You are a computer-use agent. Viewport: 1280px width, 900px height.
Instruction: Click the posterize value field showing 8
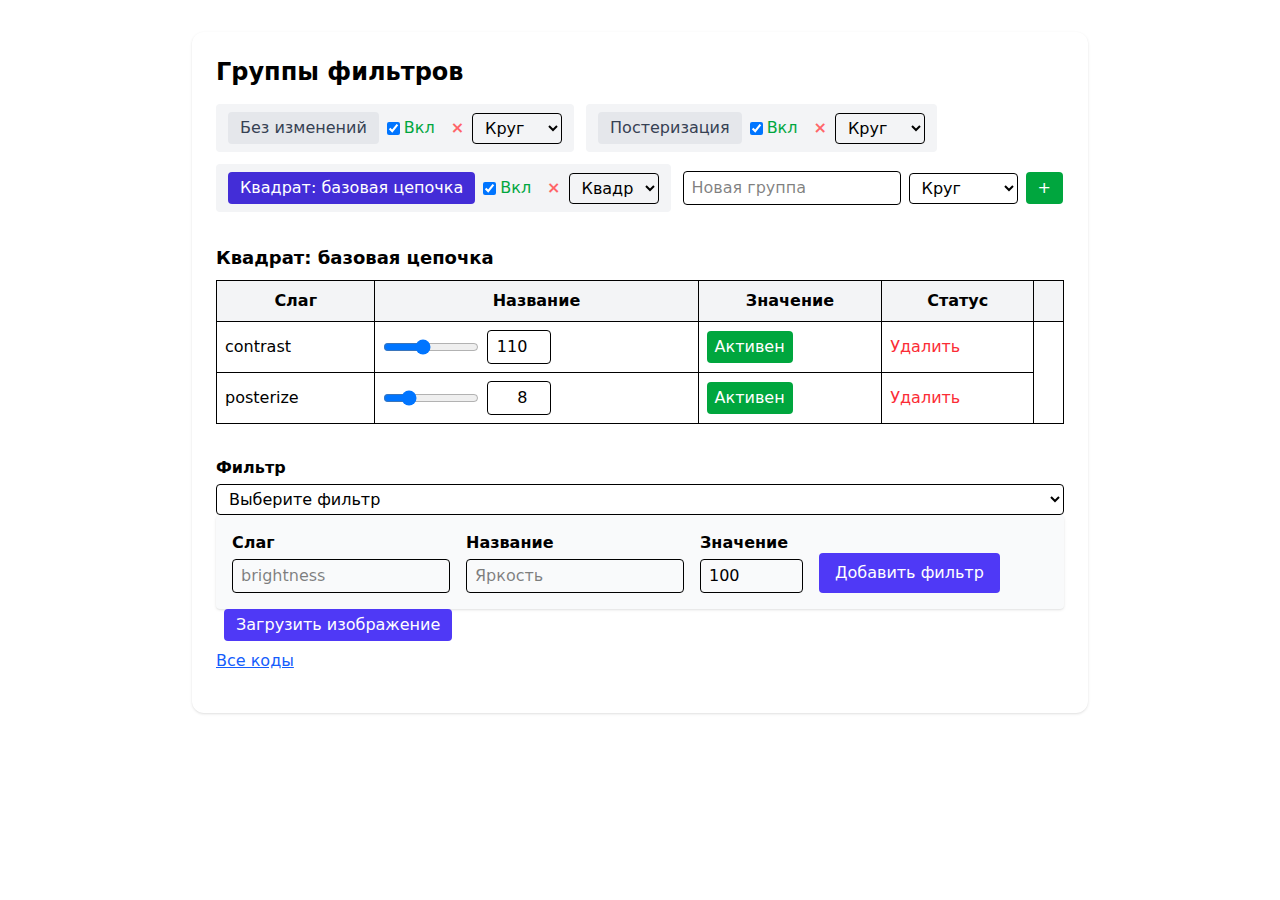519,398
